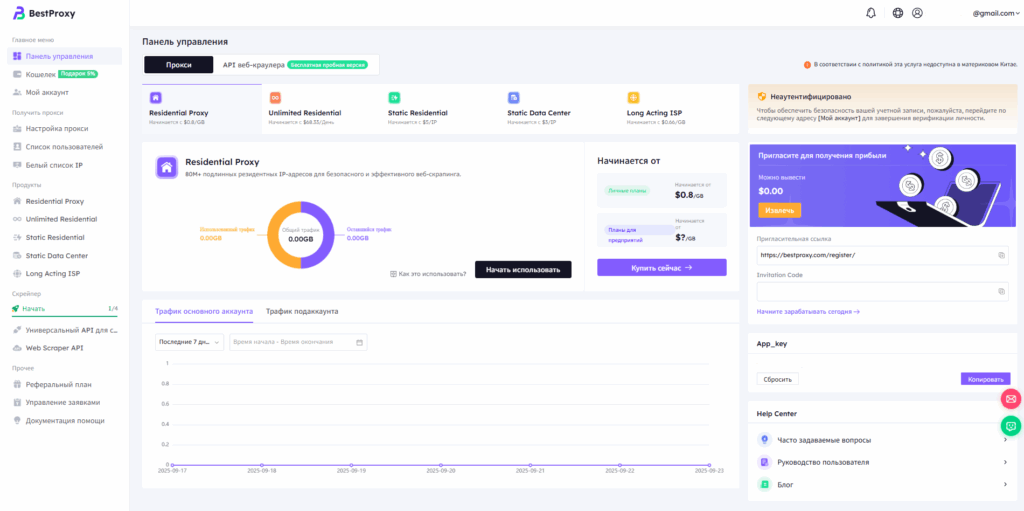Click the Long Acting ISP sidebar icon

[x=18, y=274]
